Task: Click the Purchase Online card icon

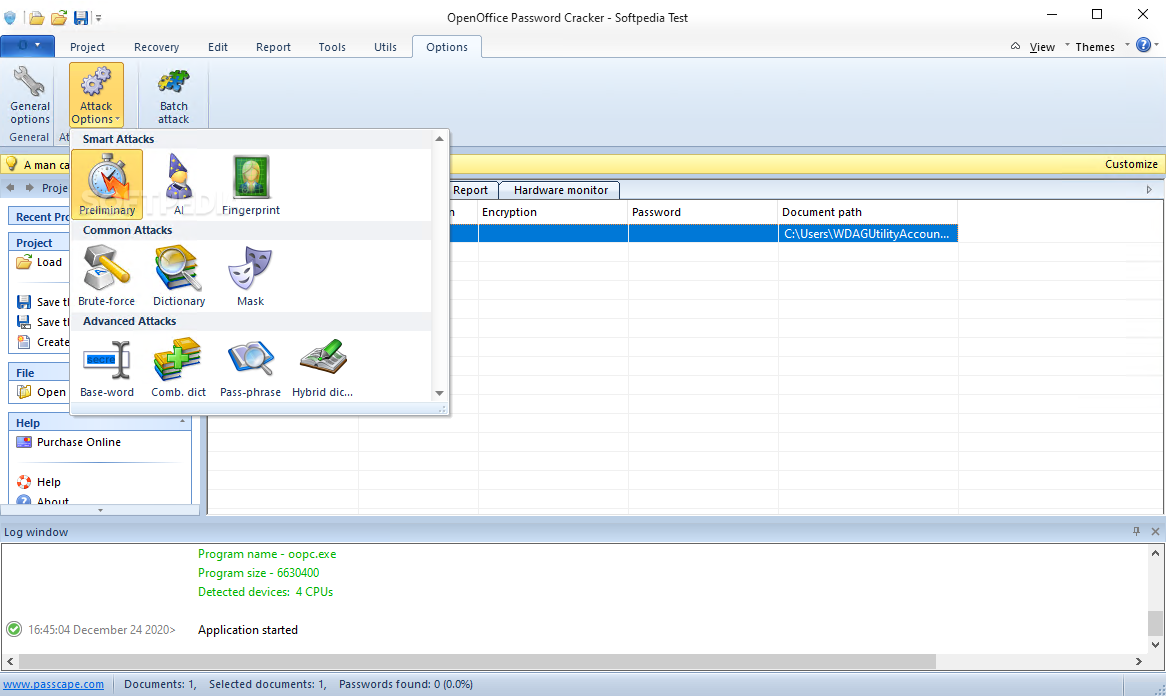Action: coord(24,442)
